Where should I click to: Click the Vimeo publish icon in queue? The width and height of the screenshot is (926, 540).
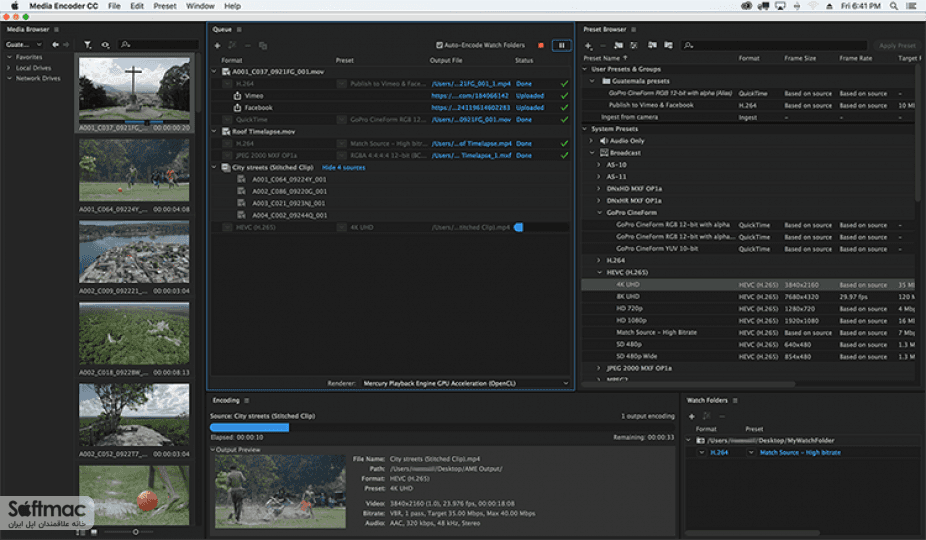(237, 96)
